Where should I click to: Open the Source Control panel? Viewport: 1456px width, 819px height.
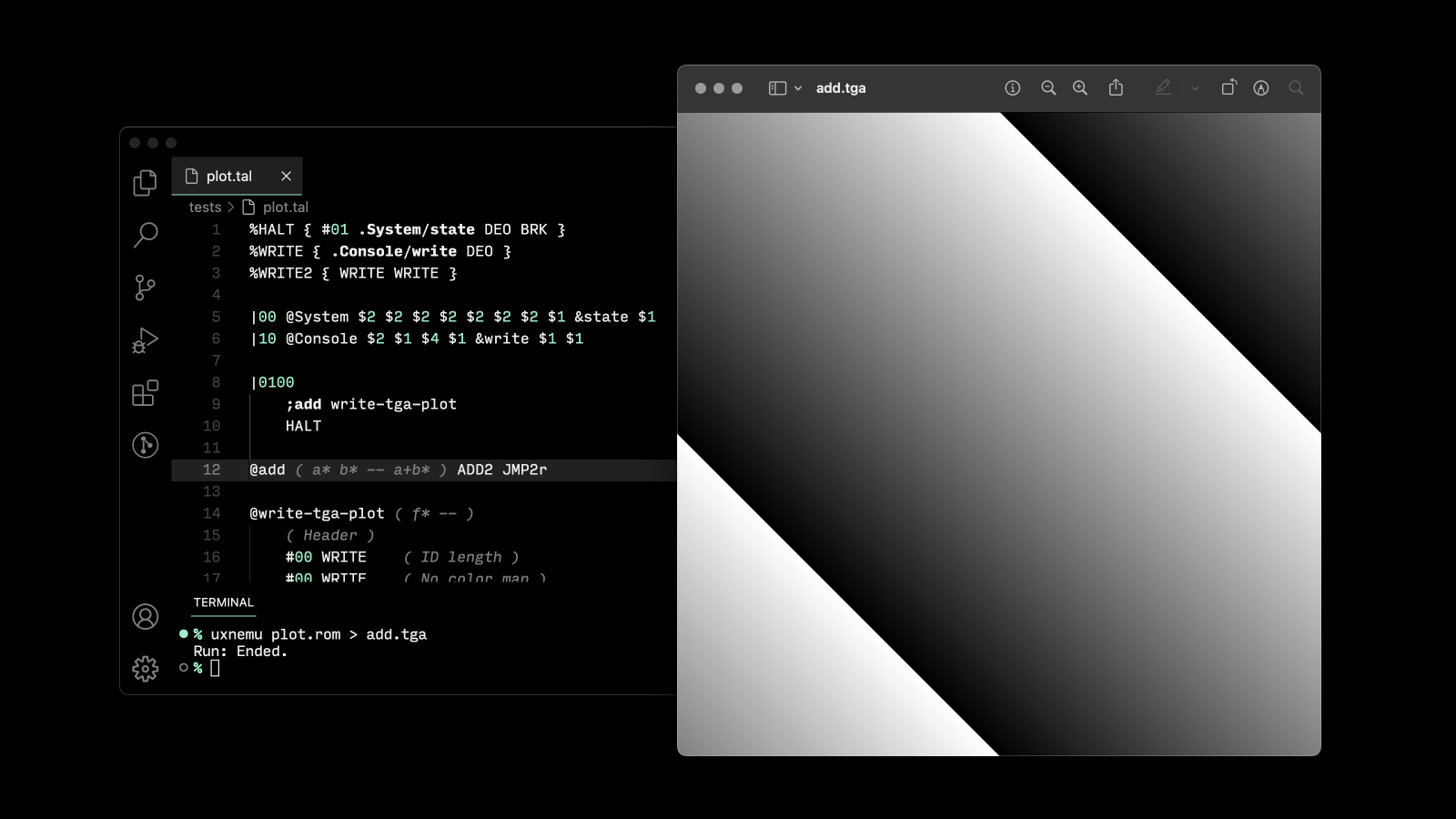click(x=145, y=288)
